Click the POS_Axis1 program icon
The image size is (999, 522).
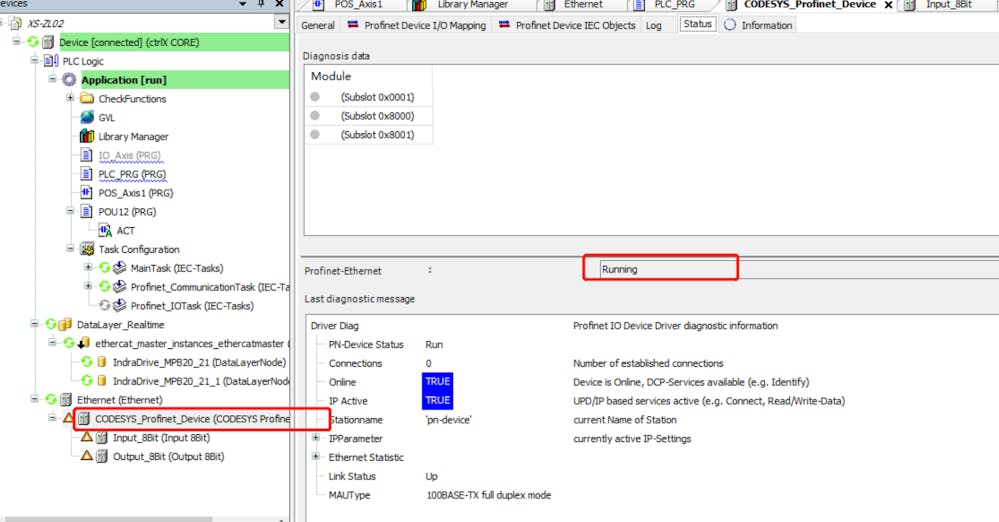[87, 193]
